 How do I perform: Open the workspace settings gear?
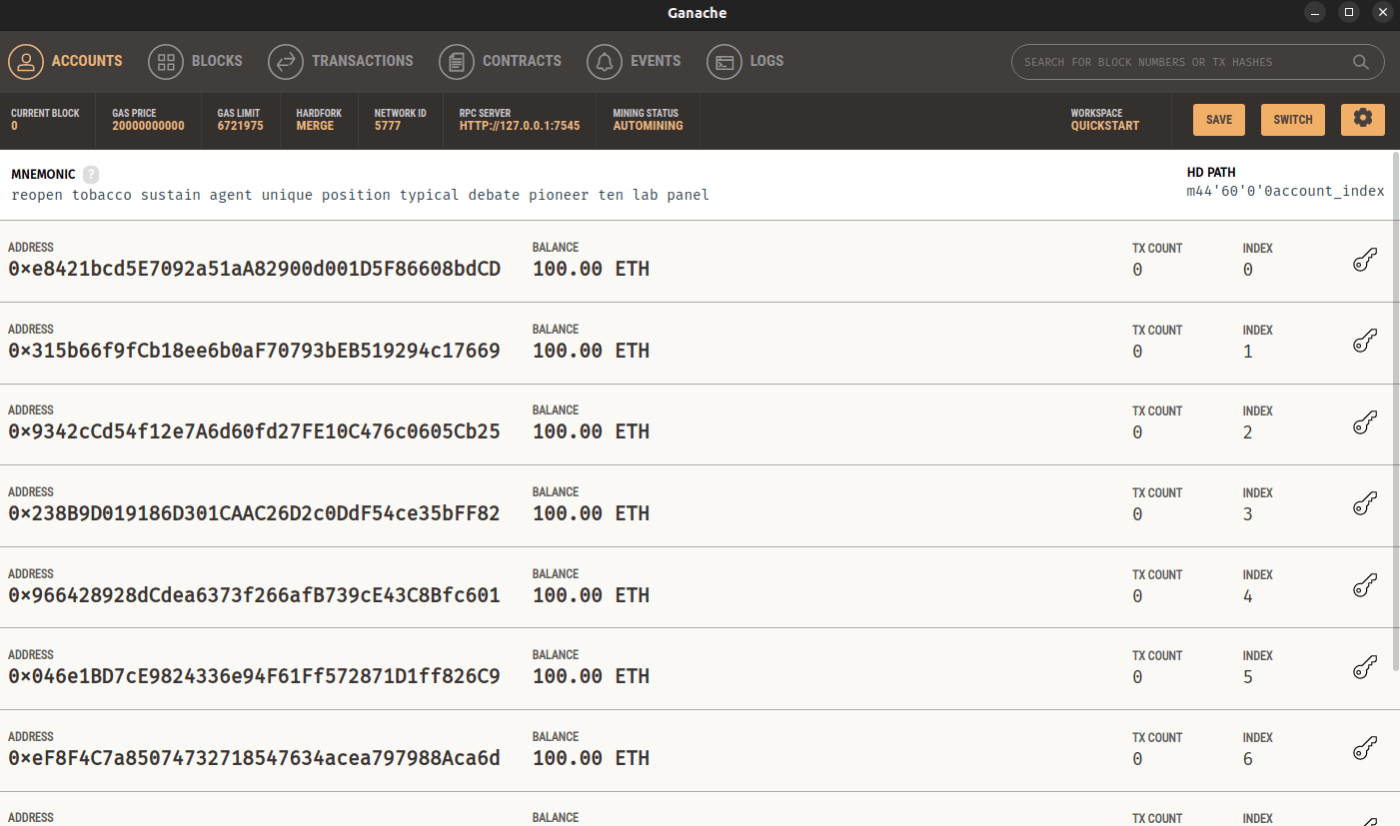(x=1362, y=118)
